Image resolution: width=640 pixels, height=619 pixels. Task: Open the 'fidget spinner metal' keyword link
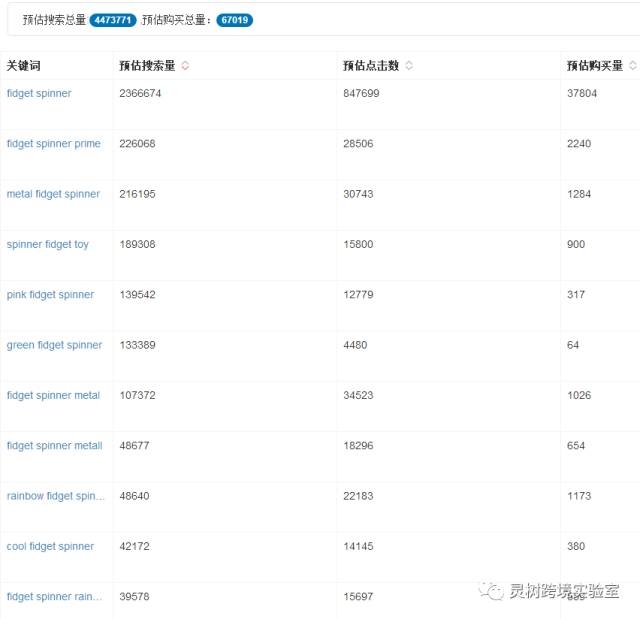(x=53, y=395)
